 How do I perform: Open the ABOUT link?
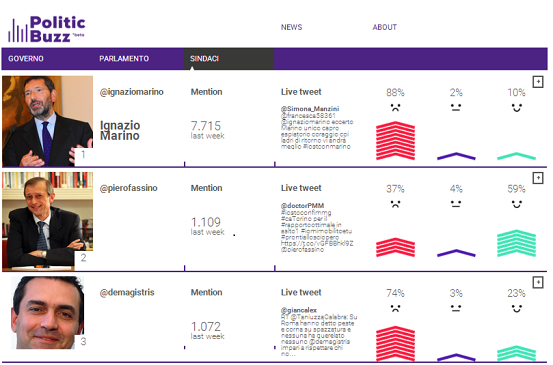(x=385, y=27)
